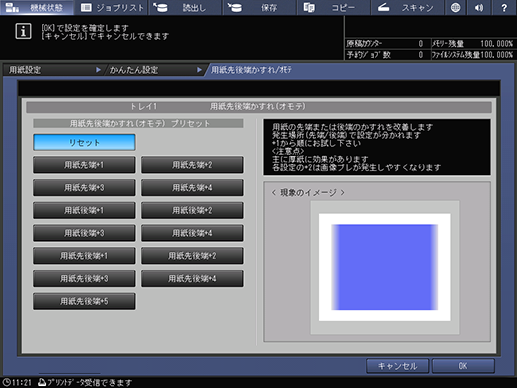Select preset 用紙先後端+3
Viewport: 517px width, 388px height.
pos(84,278)
